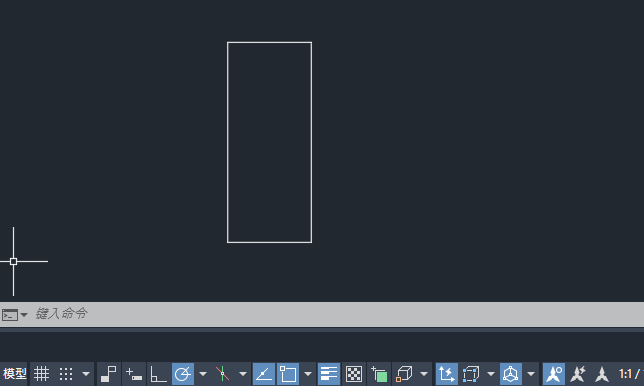This screenshot has width=644, height=386.
Task: Toggle Annotation Visibility icon
Action: 554,374
